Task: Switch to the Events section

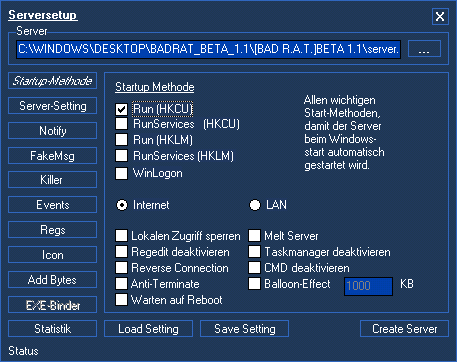Action: pos(53,205)
